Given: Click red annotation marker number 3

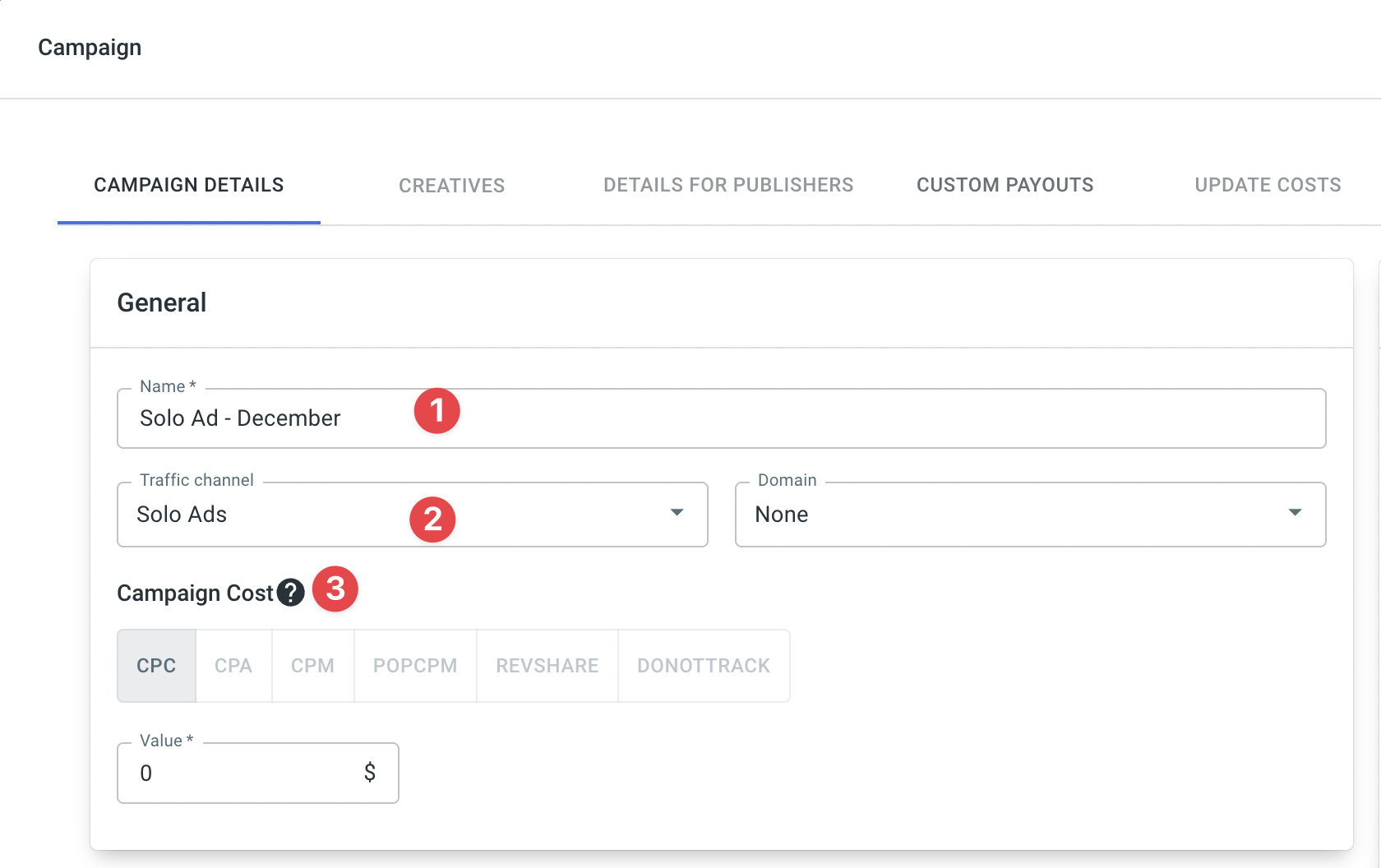Looking at the screenshot, I should pyautogui.click(x=335, y=589).
